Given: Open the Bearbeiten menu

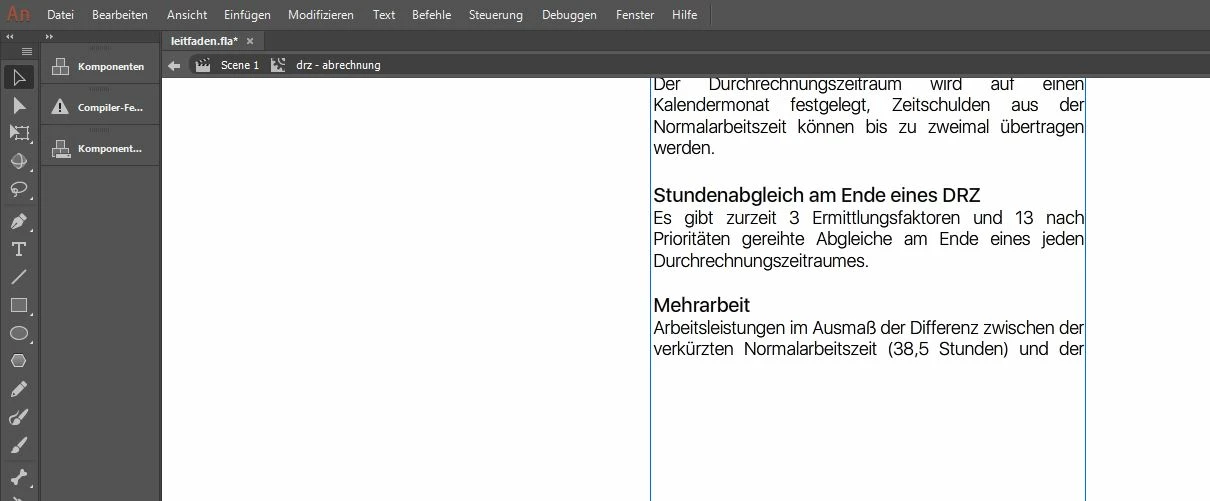Looking at the screenshot, I should point(120,15).
